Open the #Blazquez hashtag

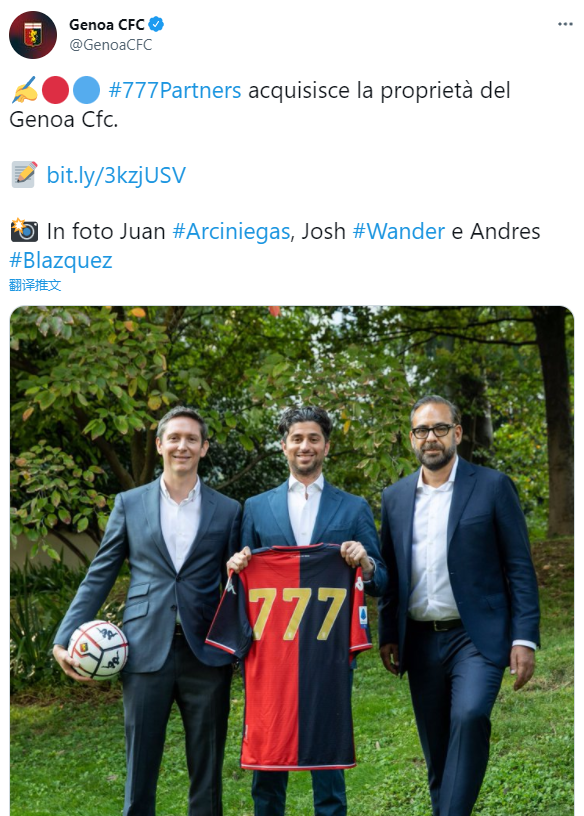61,260
